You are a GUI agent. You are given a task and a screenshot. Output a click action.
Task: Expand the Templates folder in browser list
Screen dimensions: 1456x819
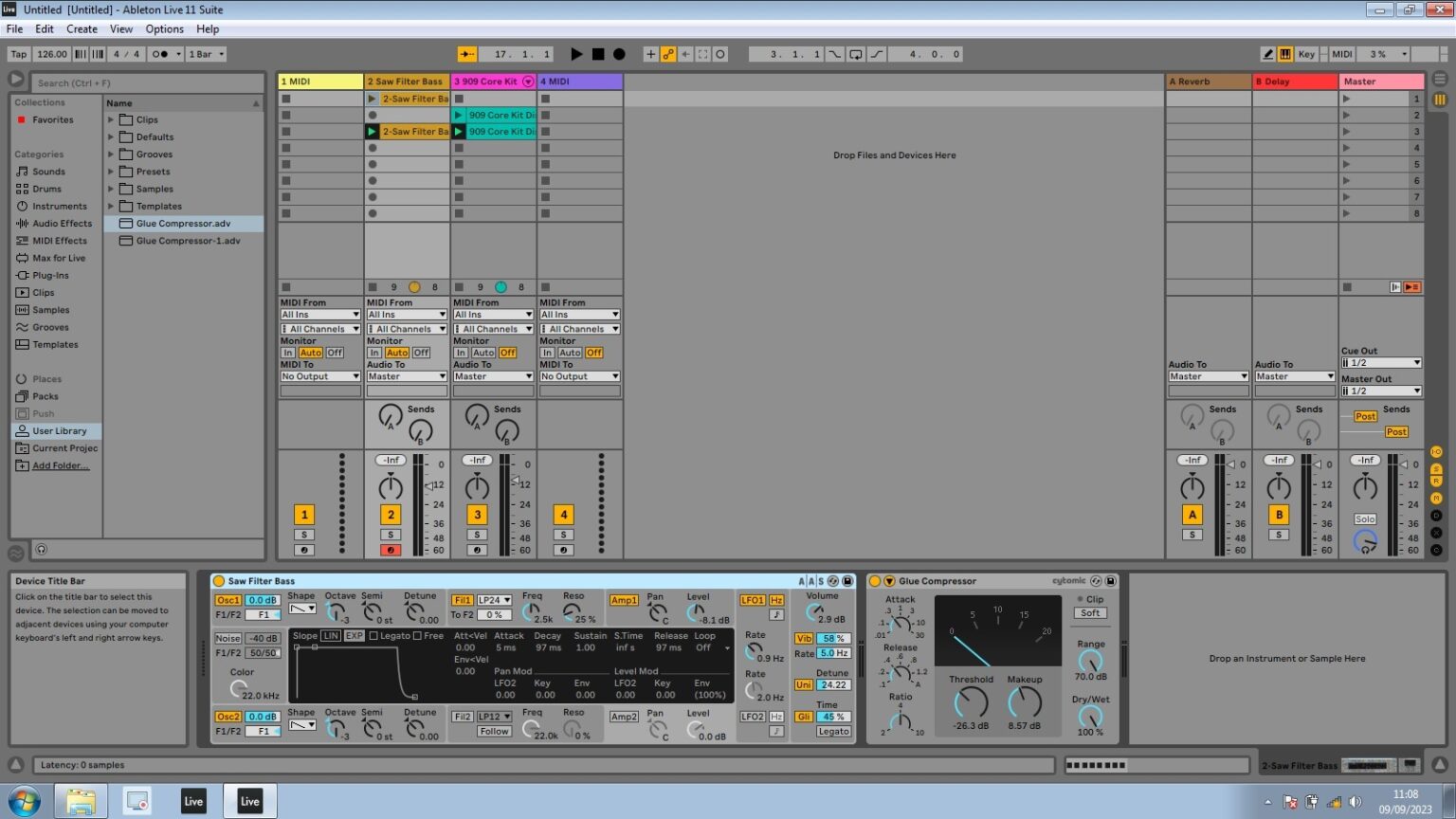(x=111, y=206)
